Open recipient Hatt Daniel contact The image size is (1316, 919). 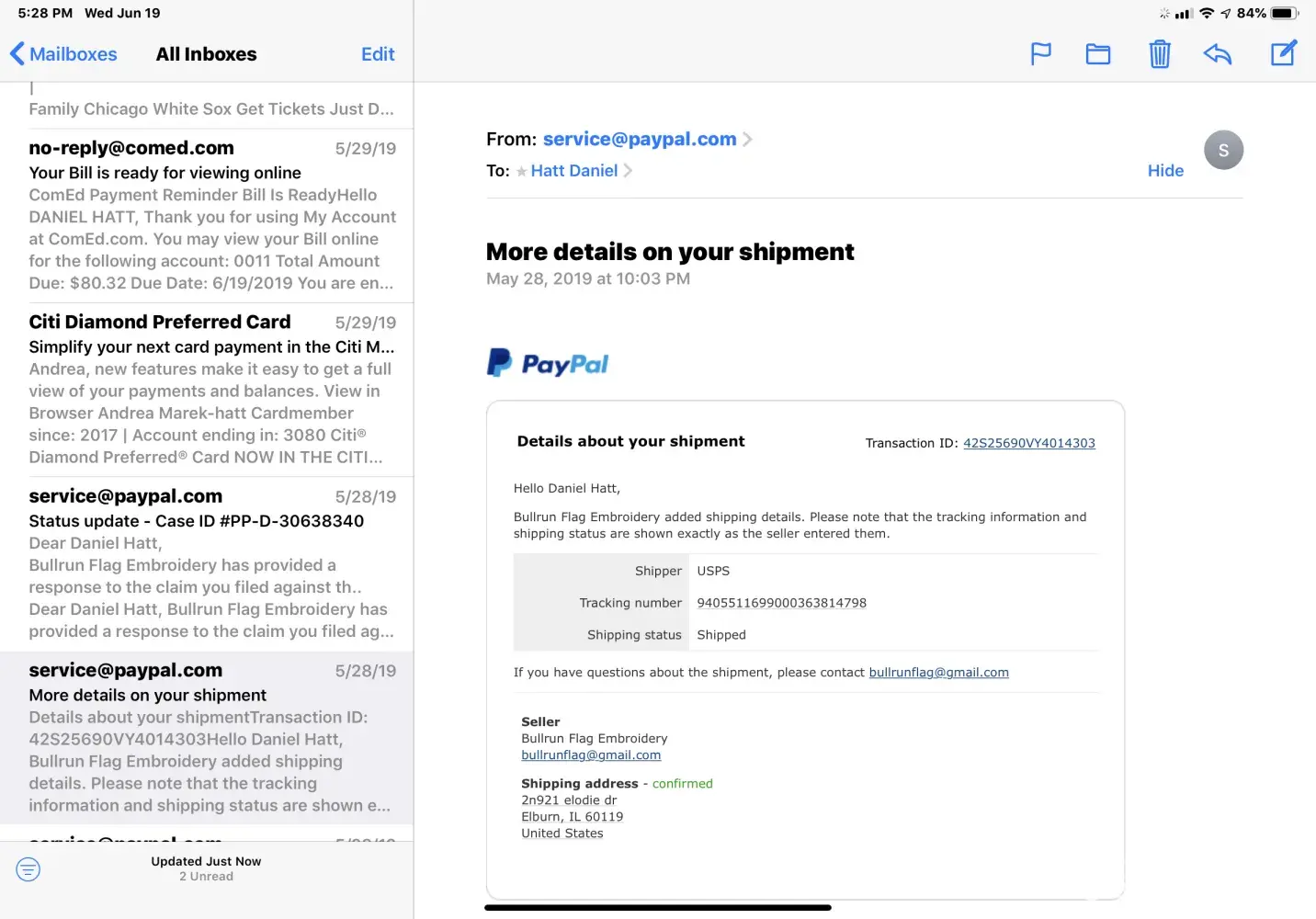point(574,171)
